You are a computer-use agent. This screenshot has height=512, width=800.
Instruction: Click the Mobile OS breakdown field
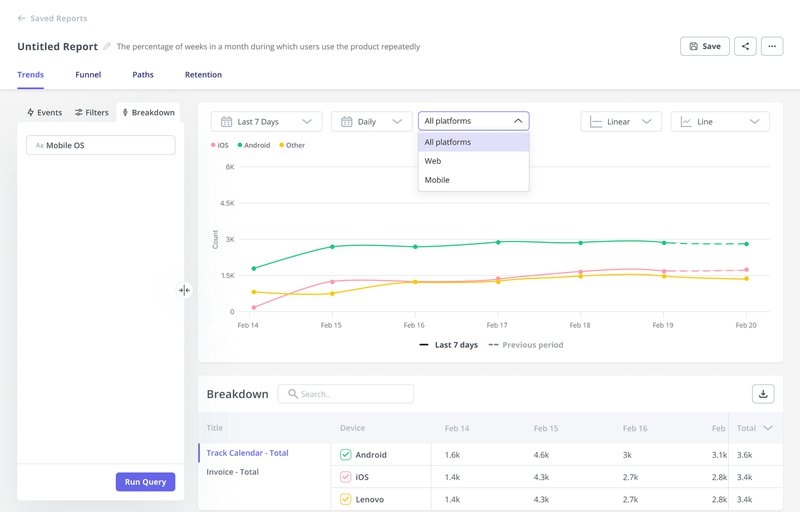[100, 145]
